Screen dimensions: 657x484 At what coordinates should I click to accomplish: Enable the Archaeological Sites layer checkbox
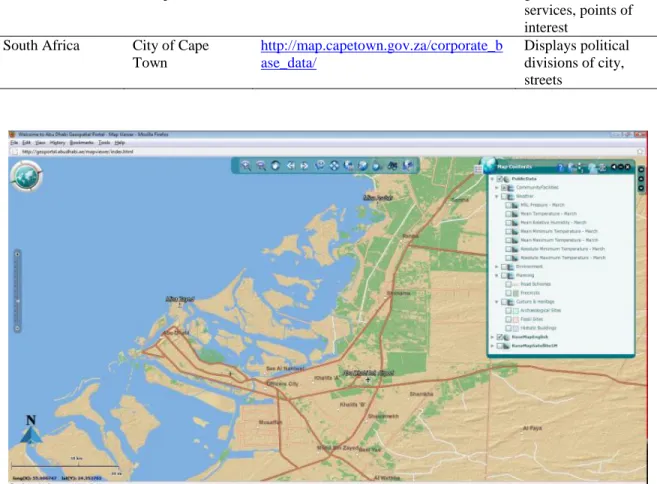[x=508, y=311]
